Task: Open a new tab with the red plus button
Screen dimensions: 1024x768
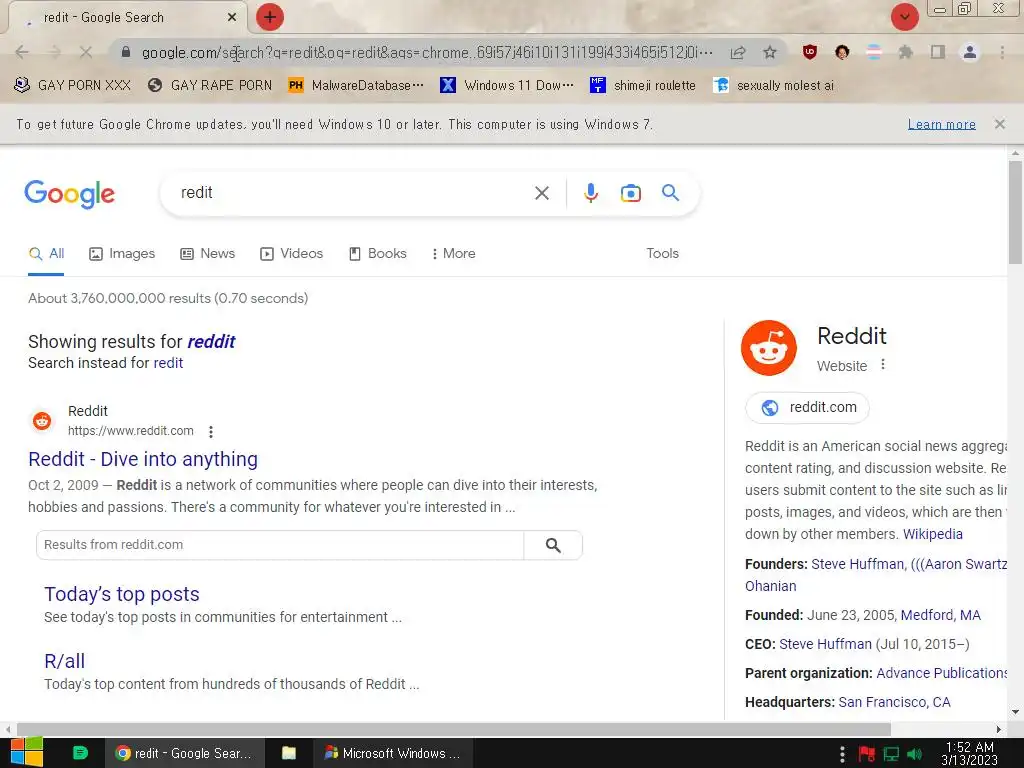Action: tap(270, 17)
